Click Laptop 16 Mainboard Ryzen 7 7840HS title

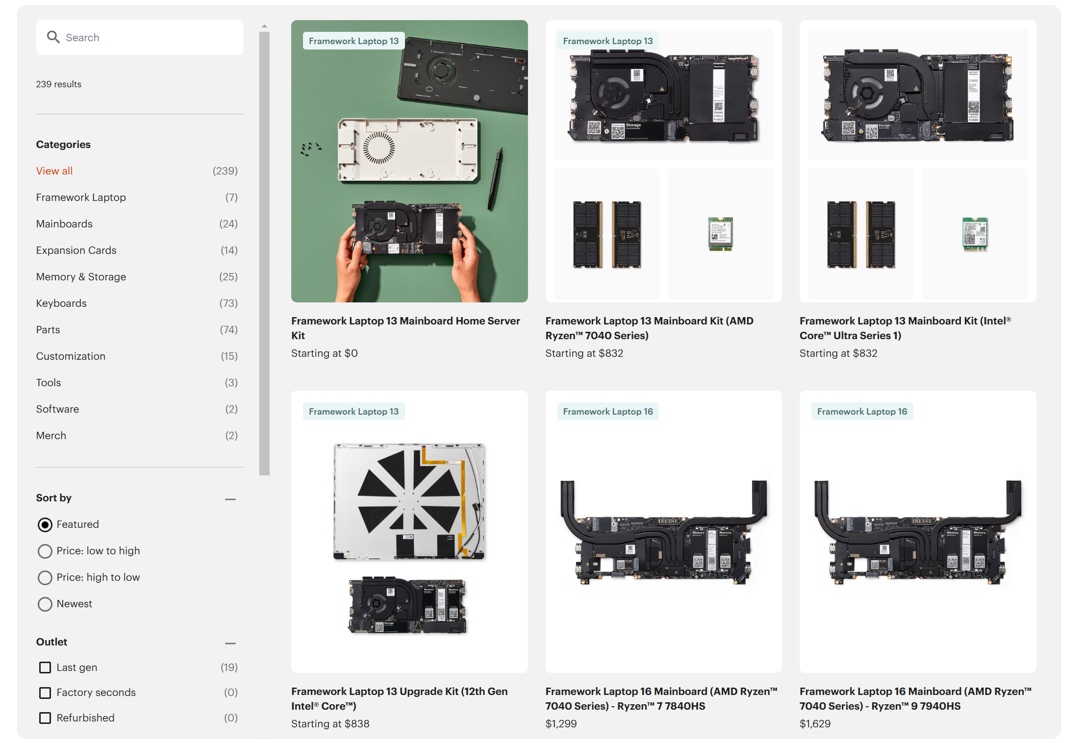tap(661, 699)
